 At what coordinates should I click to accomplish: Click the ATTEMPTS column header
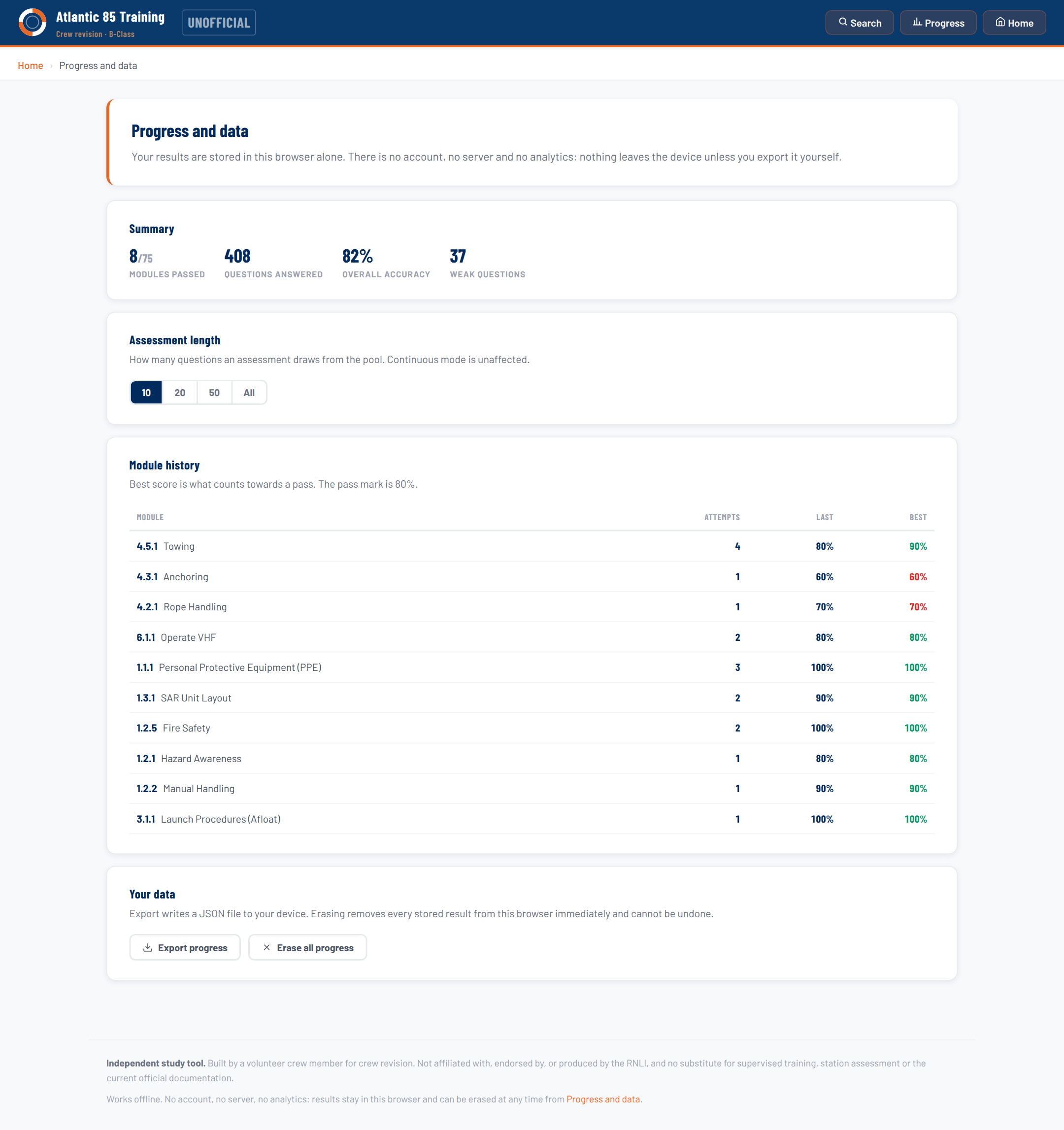(x=722, y=517)
